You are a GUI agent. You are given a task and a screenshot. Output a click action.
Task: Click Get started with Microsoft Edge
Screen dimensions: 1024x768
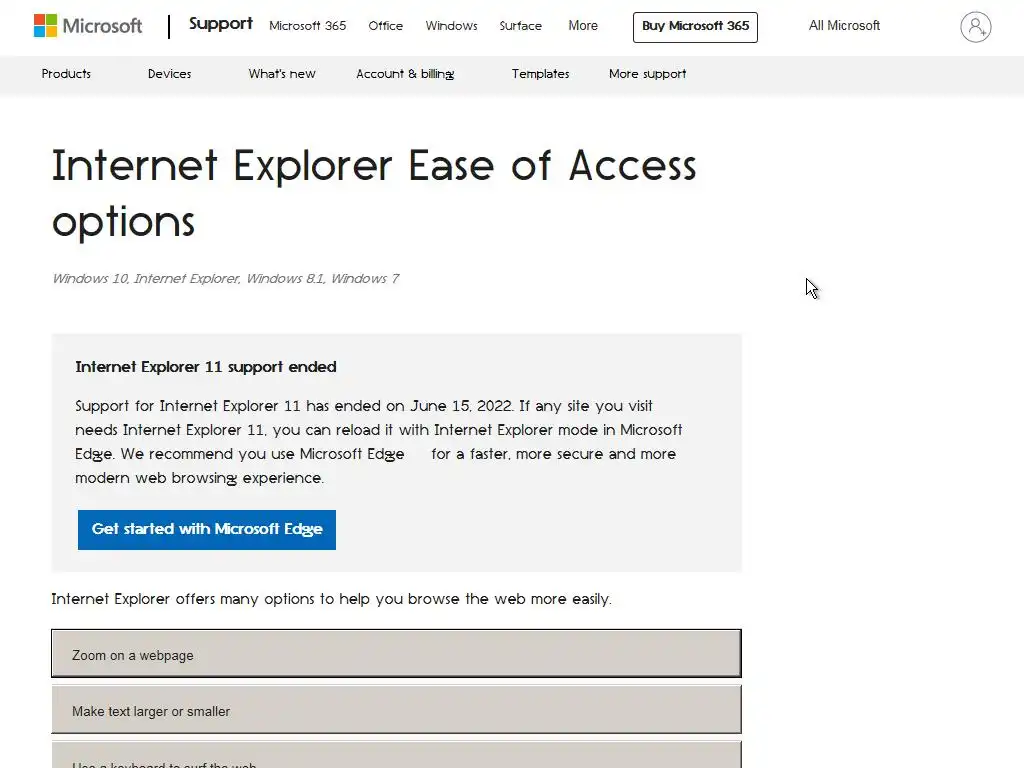pyautogui.click(x=207, y=530)
